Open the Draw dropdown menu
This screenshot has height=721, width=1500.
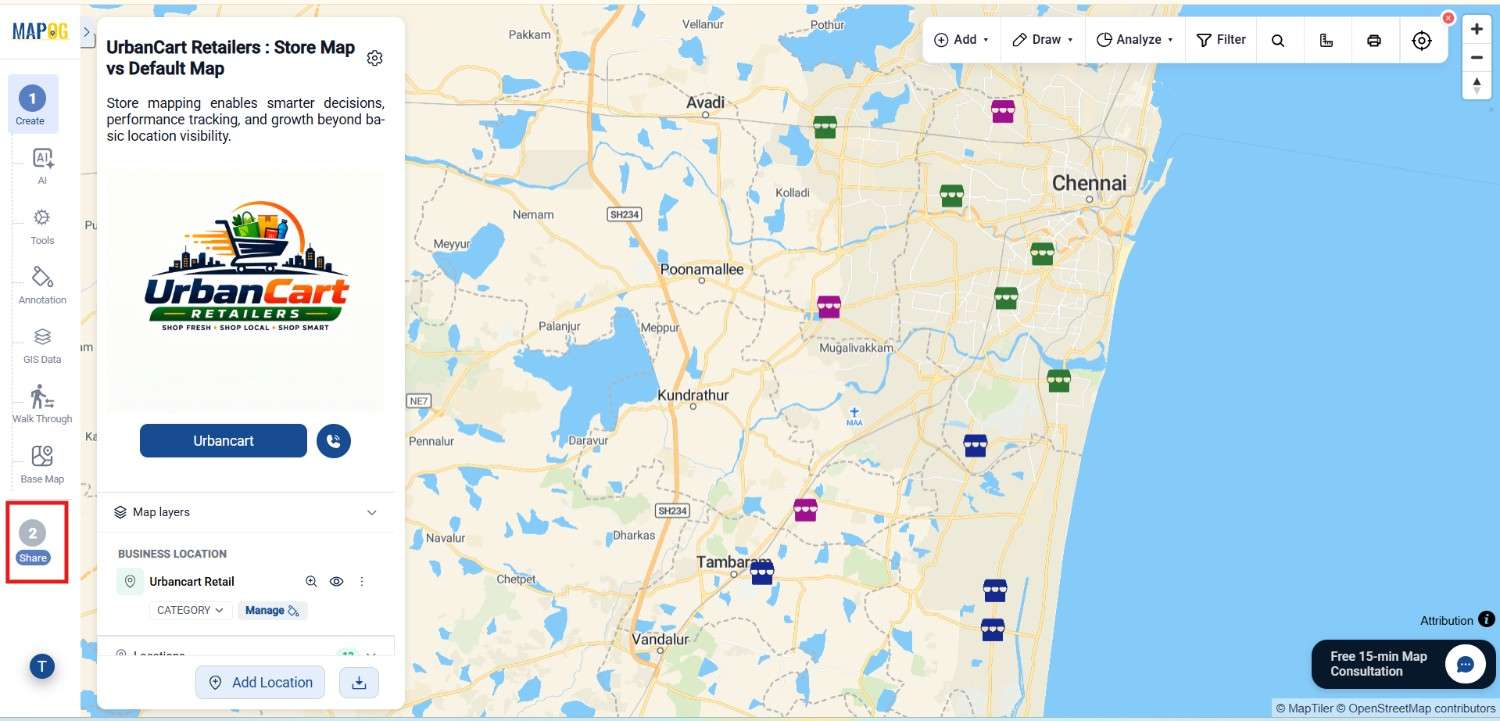[1042, 40]
